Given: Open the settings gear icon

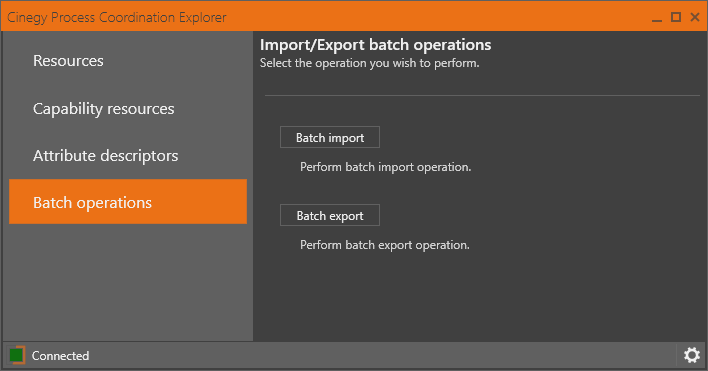Looking at the screenshot, I should tap(691, 355).
